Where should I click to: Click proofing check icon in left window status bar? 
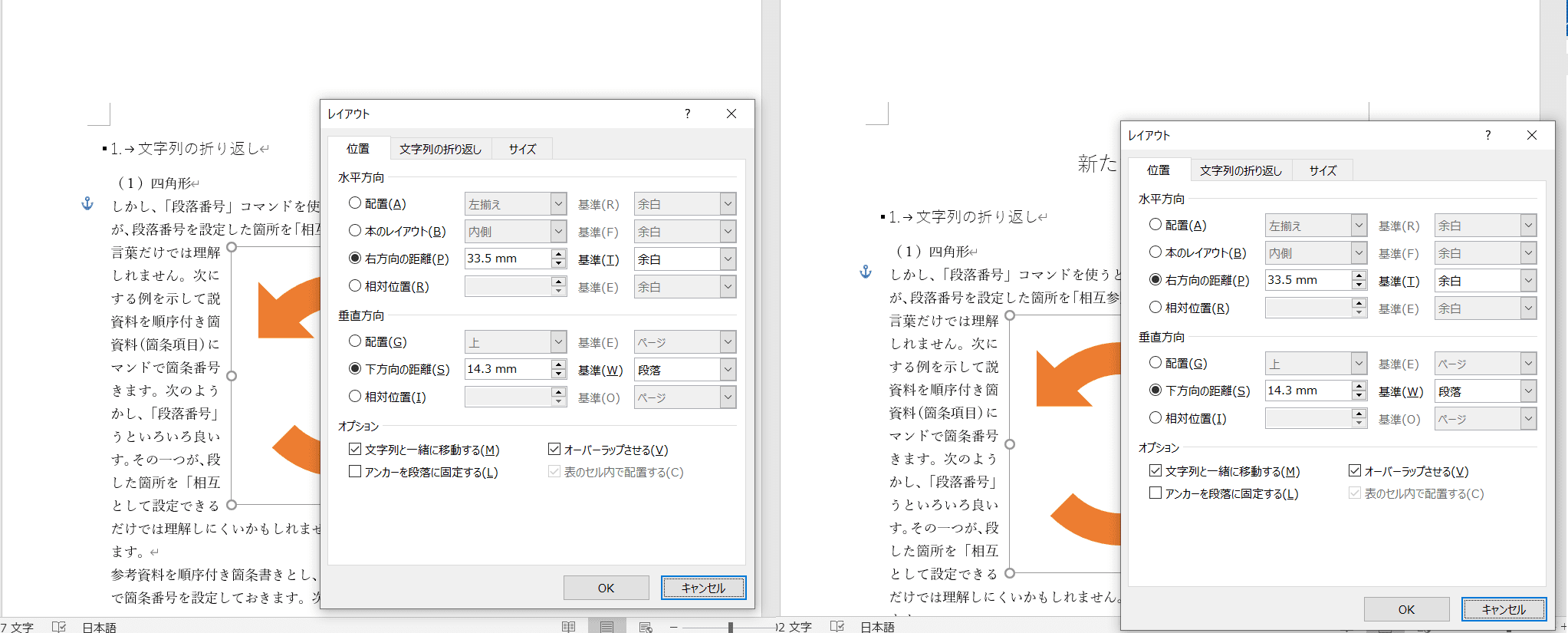point(59,627)
